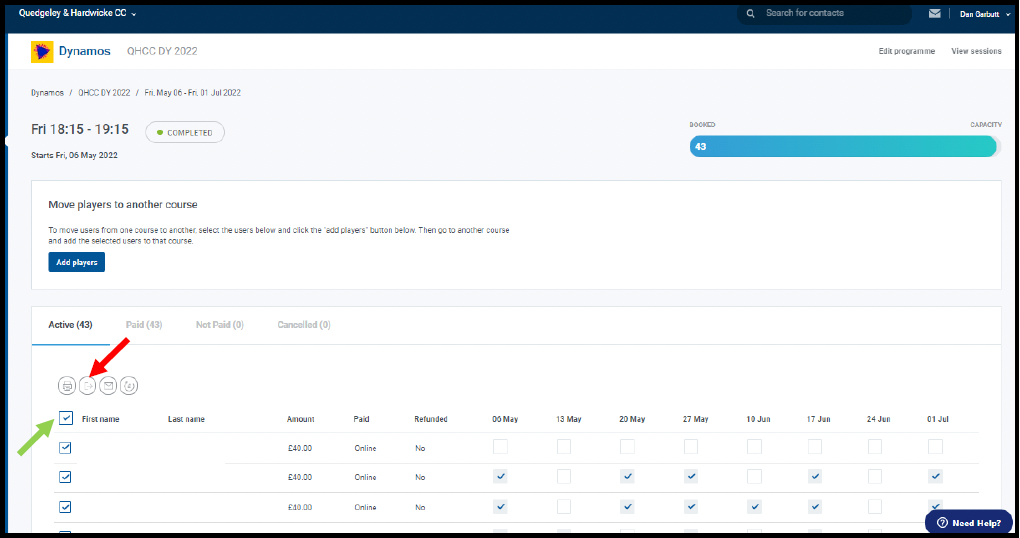This screenshot has width=1020, height=538.
Task: Click the refund icon above the player table
Action: (x=129, y=385)
